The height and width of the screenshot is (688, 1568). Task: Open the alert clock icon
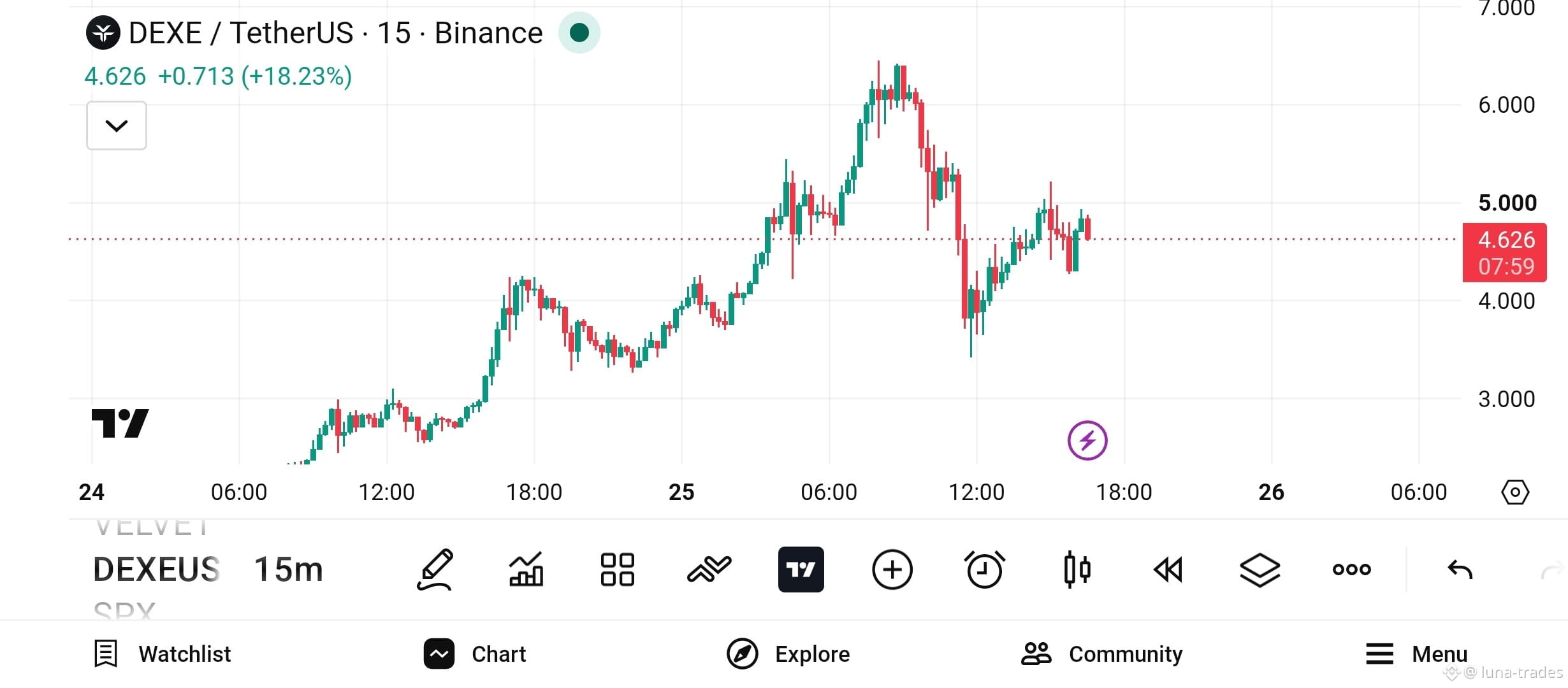click(x=984, y=570)
